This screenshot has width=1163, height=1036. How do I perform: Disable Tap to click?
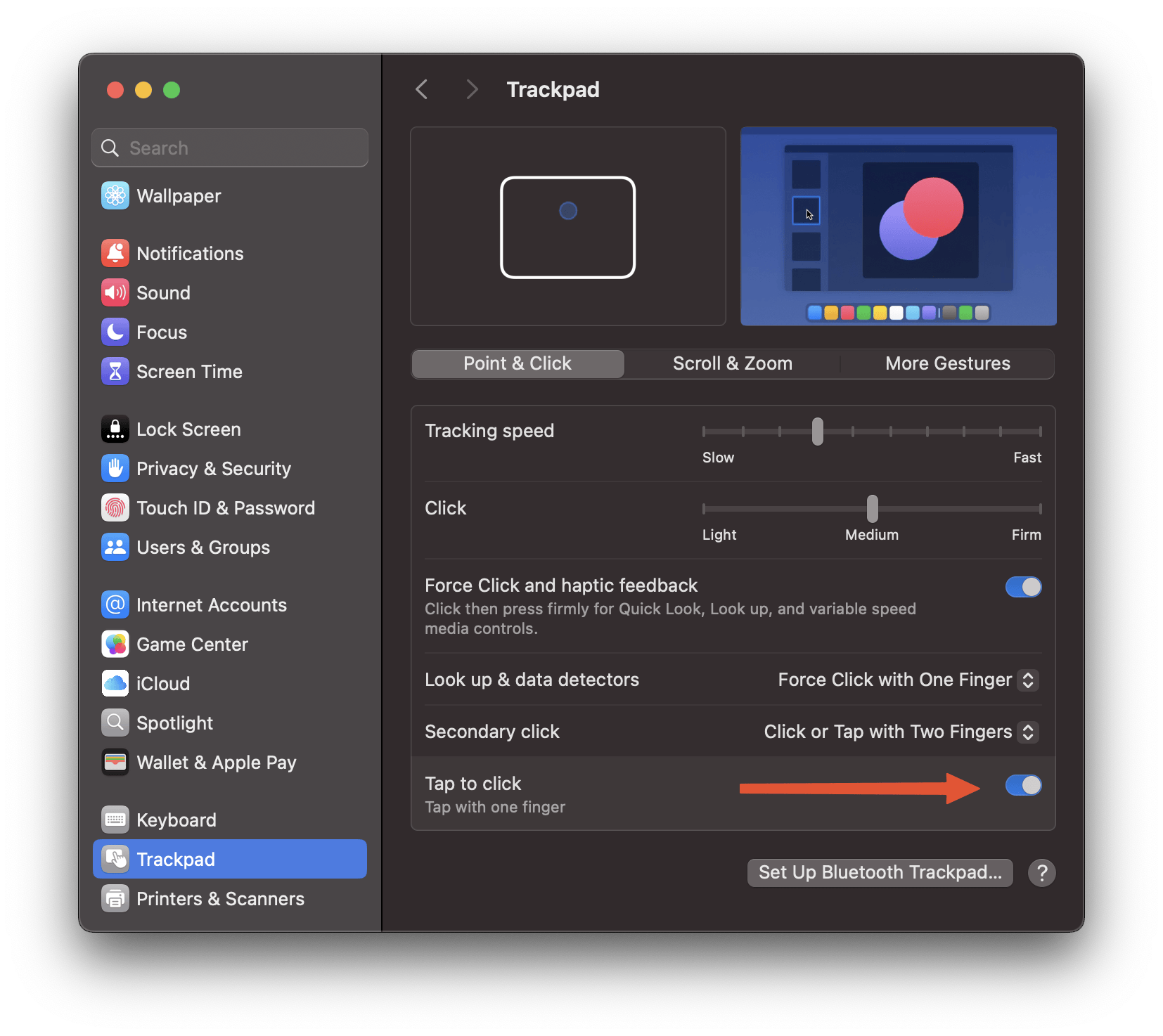tap(1023, 785)
